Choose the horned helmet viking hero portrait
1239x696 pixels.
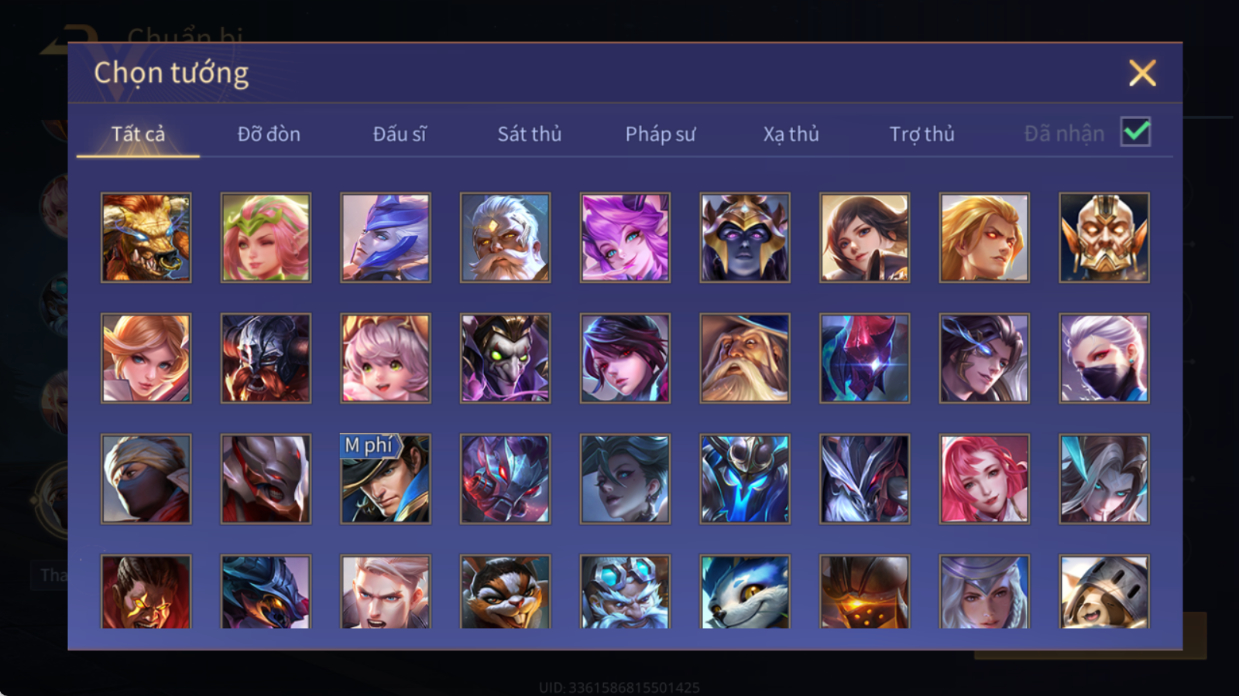[266, 358]
